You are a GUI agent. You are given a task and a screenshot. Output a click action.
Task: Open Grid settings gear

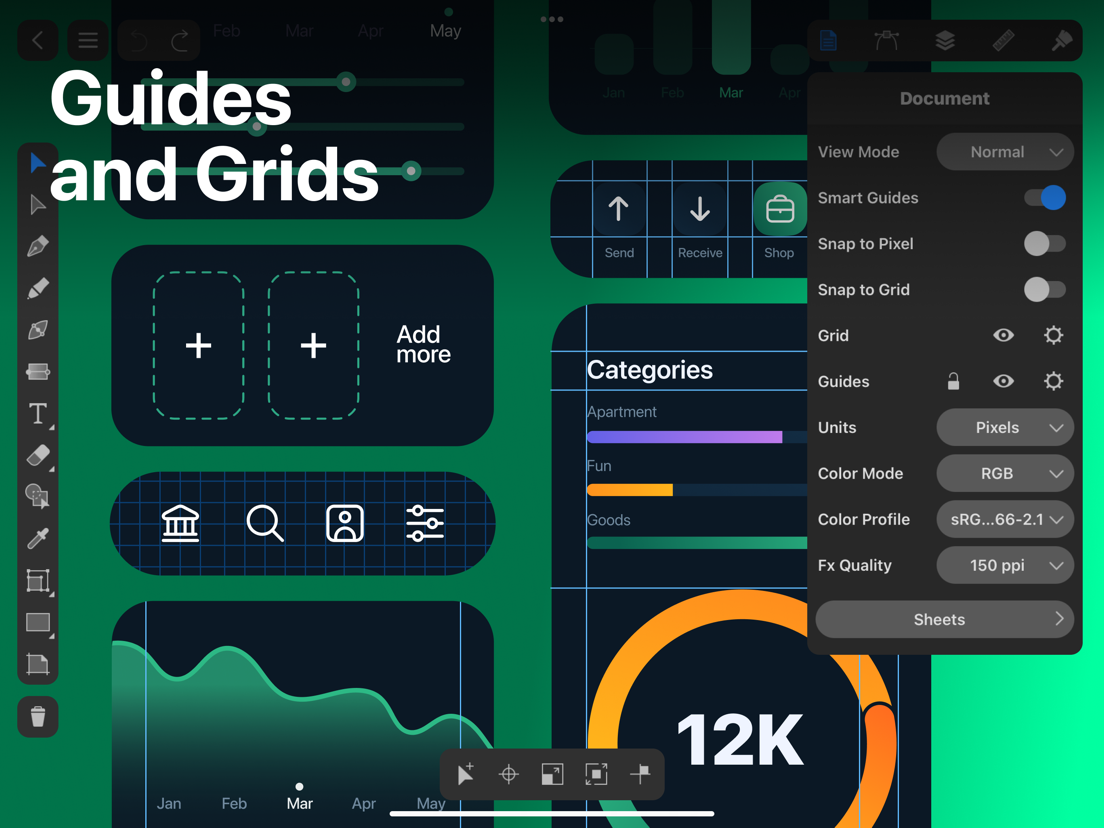(x=1053, y=335)
